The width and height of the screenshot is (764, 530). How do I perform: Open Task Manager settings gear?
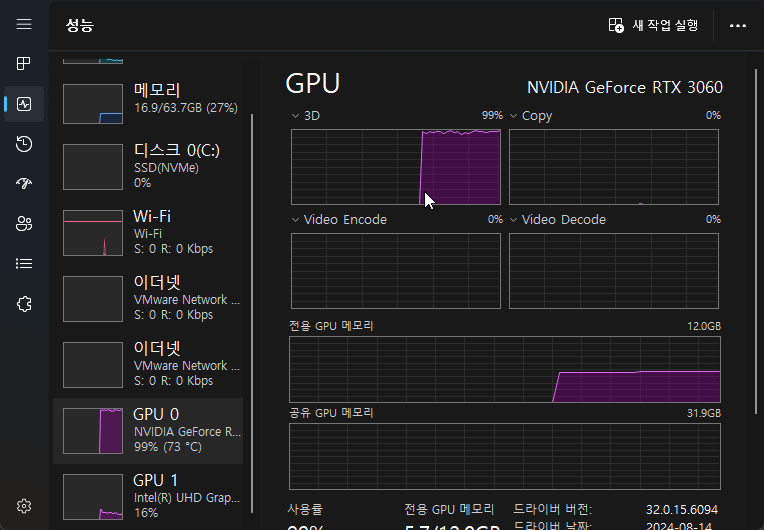[24, 506]
